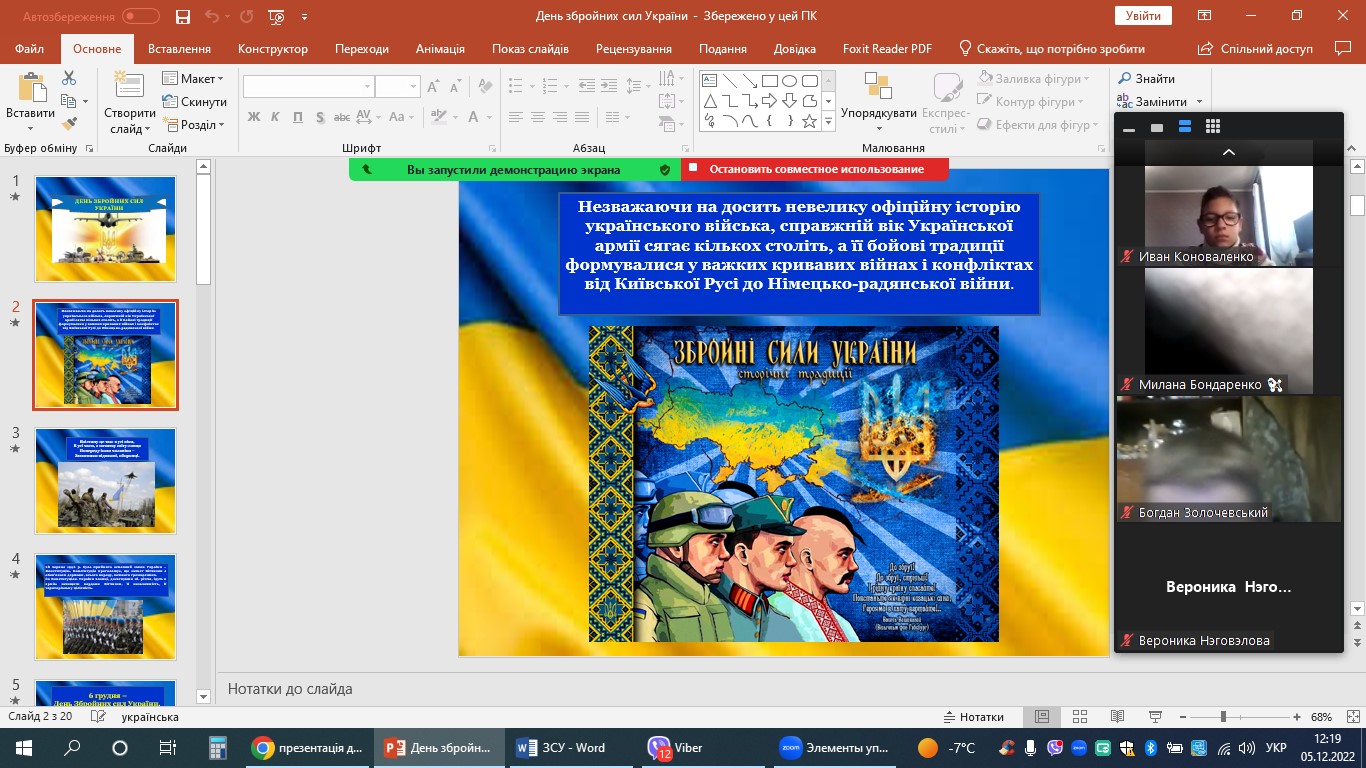Click the Скинути (Reset) slide icon
This screenshot has height=768, width=1366.
tap(194, 102)
